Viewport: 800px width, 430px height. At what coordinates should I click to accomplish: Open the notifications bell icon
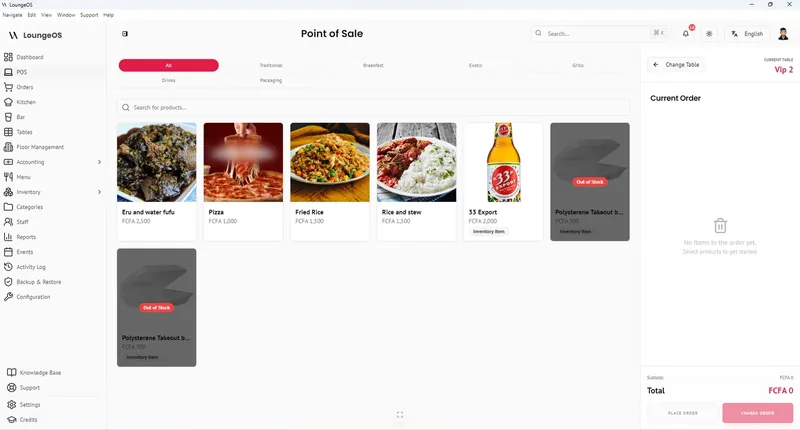[686, 34]
